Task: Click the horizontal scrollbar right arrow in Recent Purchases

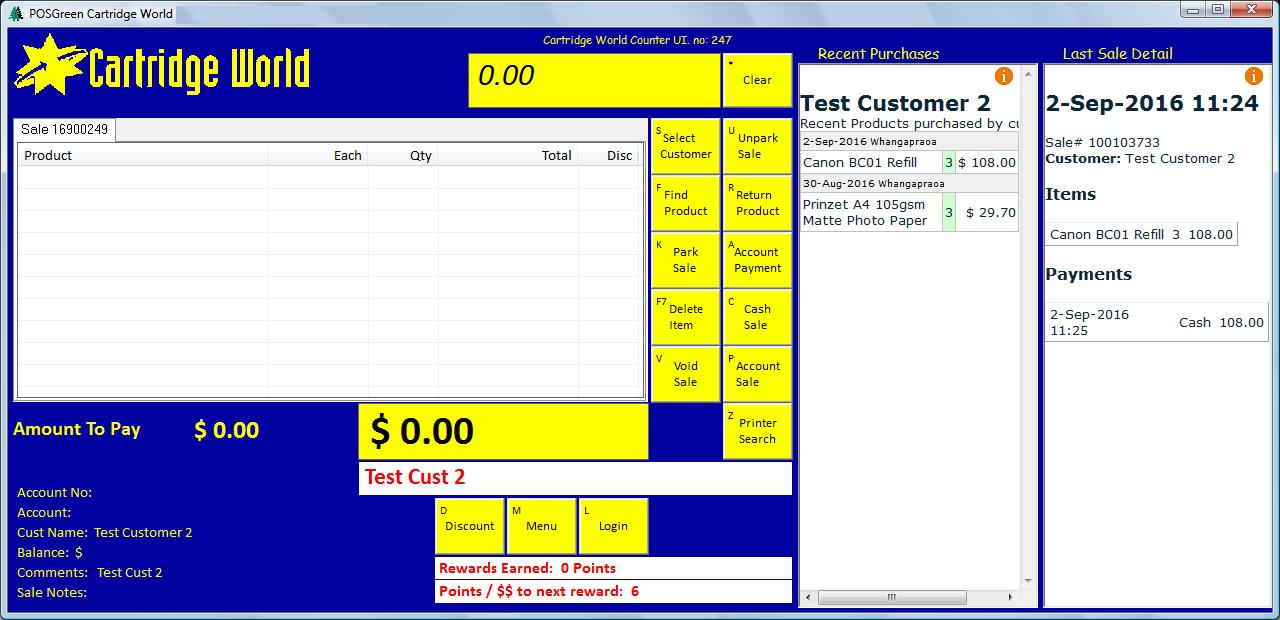Action: click(x=1012, y=597)
